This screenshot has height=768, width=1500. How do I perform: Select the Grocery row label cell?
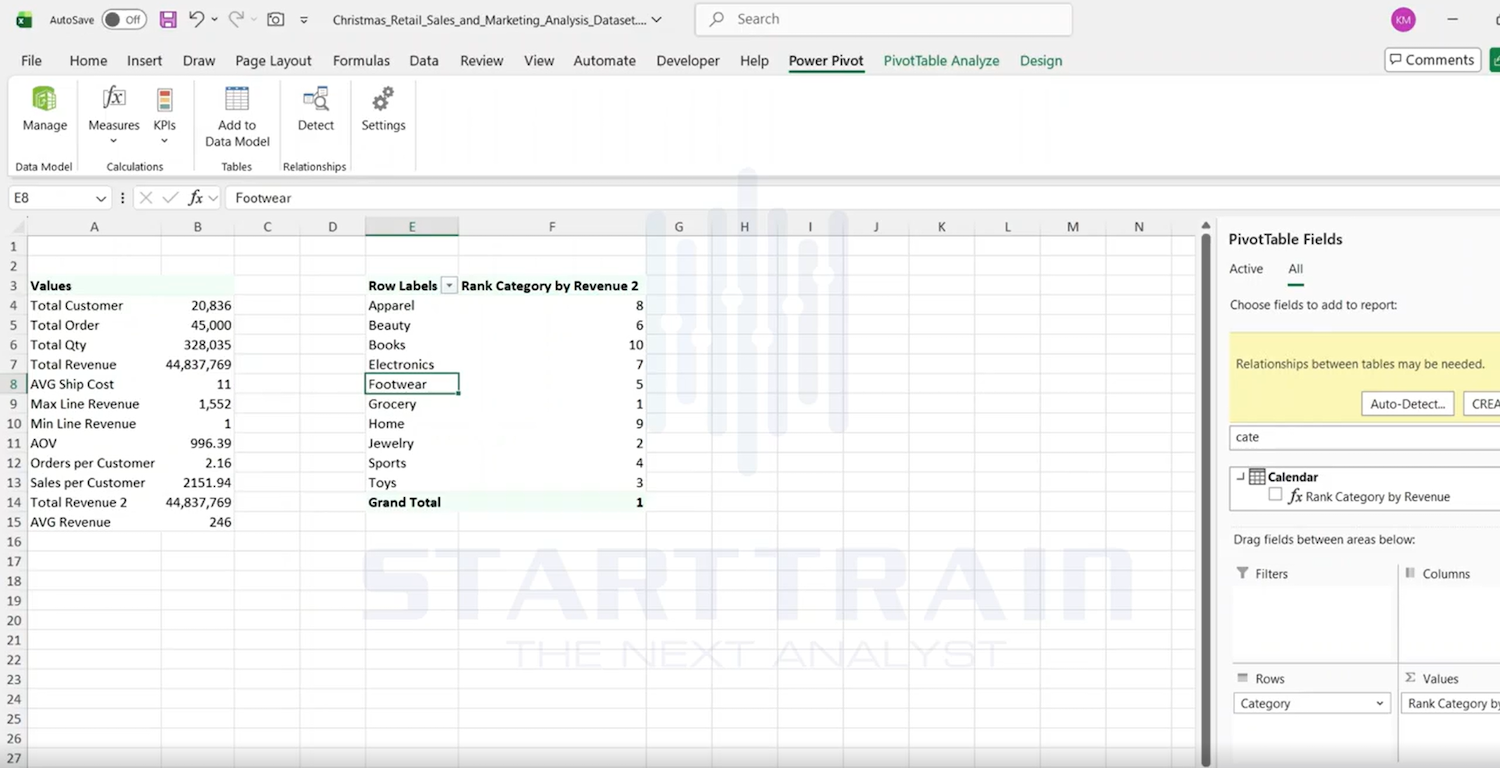(412, 404)
